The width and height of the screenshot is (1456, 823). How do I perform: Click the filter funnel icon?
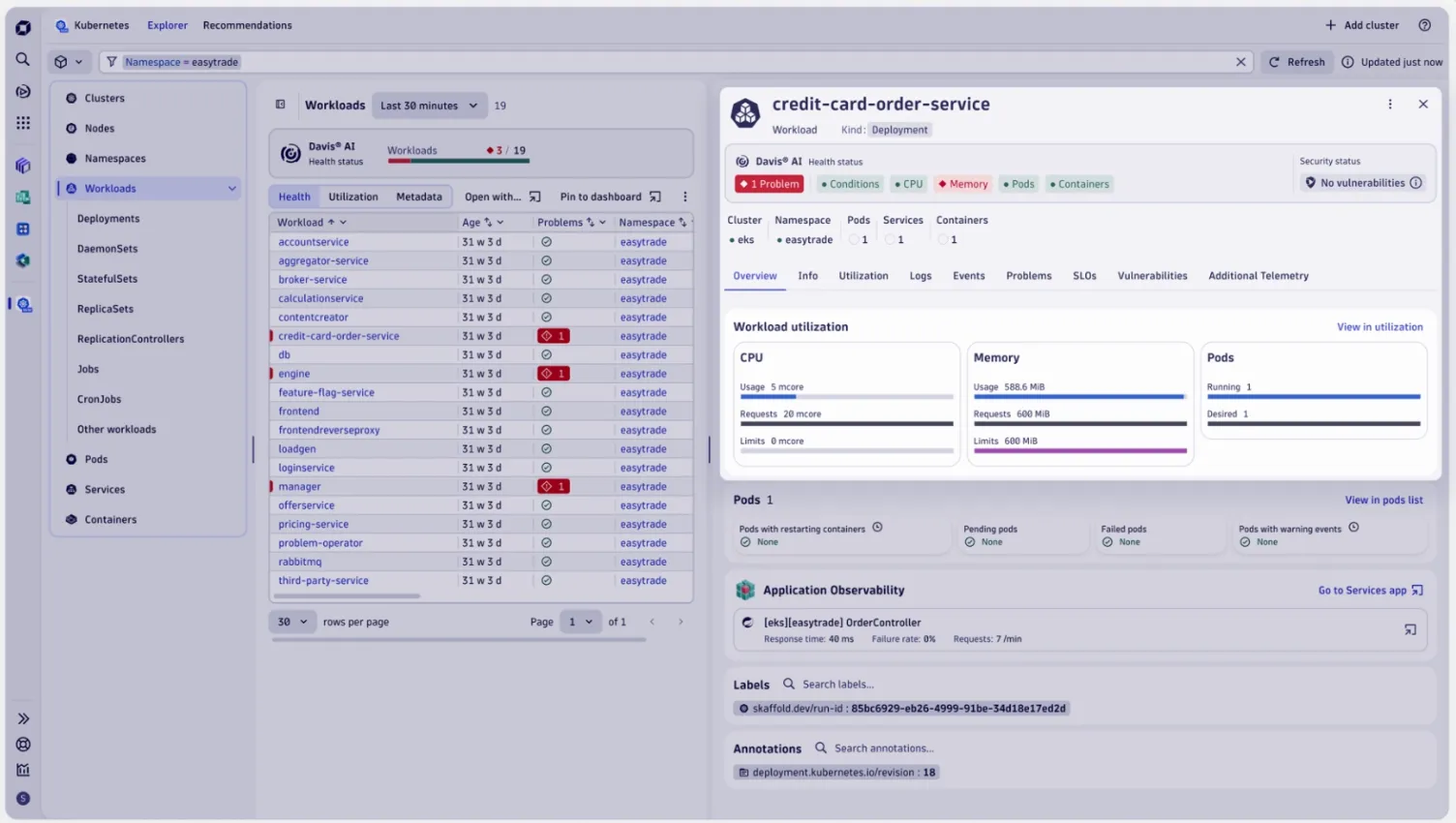[112, 62]
